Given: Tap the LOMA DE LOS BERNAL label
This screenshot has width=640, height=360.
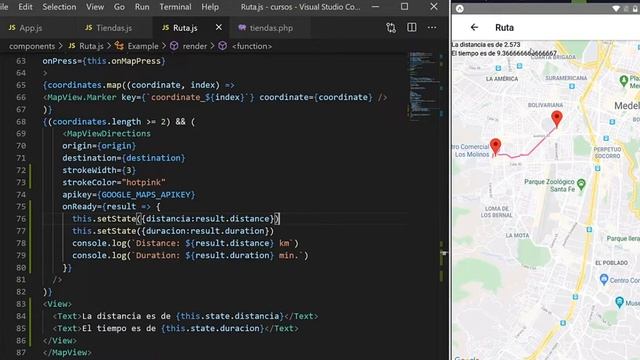Looking at the screenshot, I should tap(496, 212).
